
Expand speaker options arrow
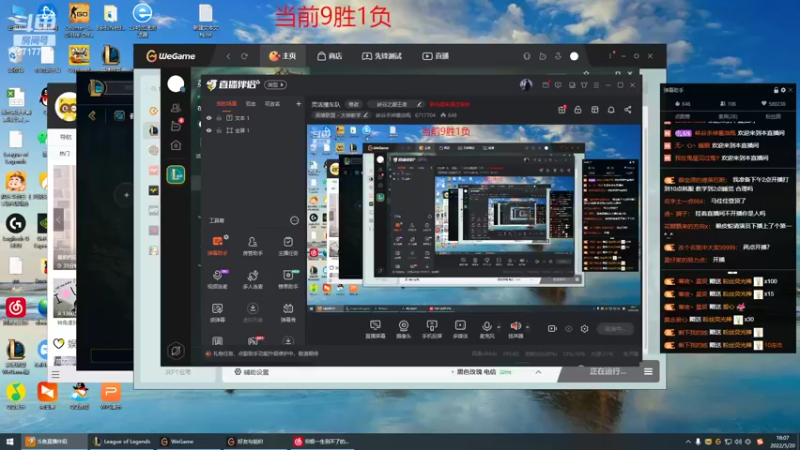pyautogui.click(x=528, y=327)
